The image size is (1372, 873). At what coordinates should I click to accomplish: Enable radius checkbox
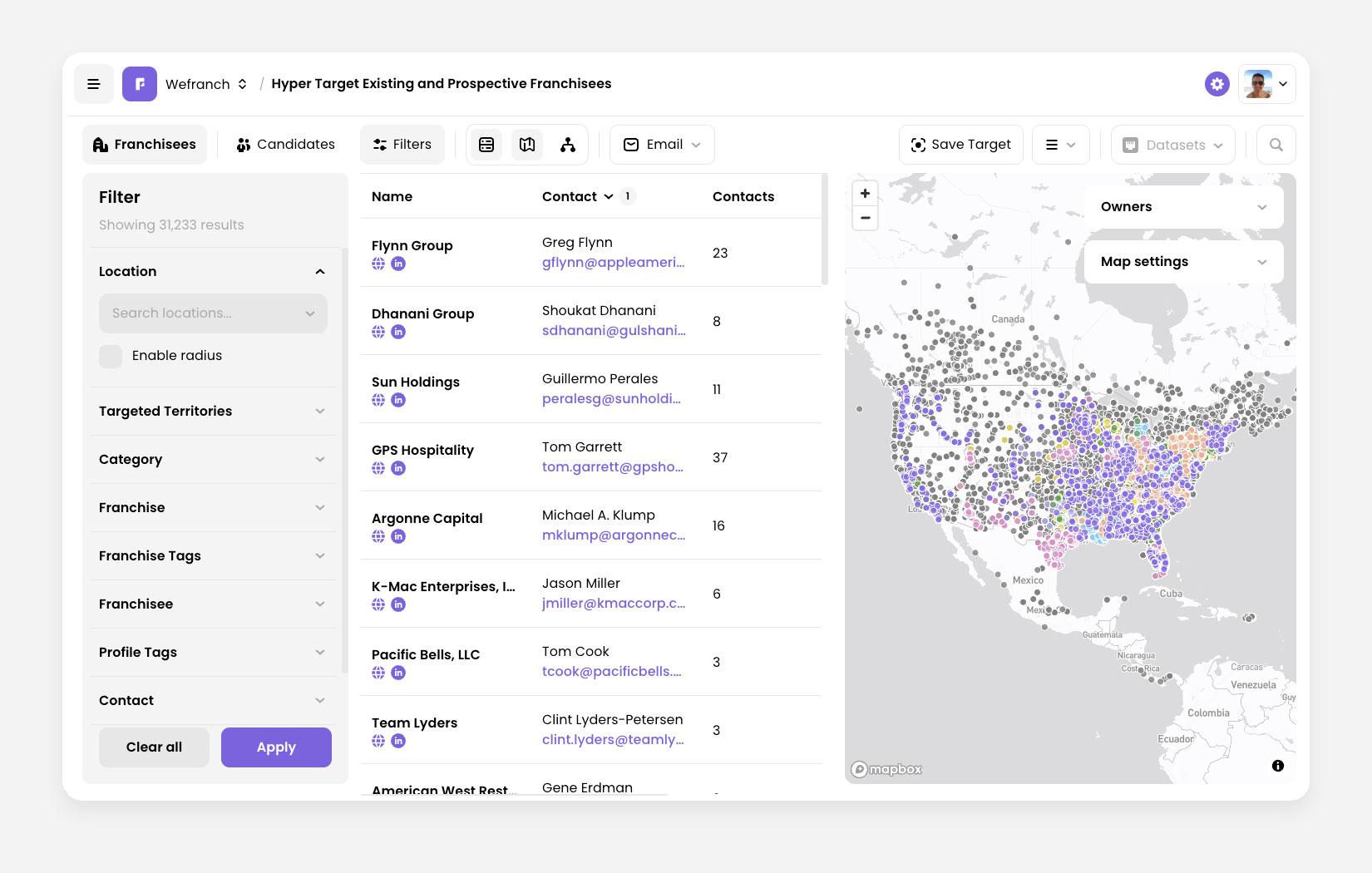(111, 356)
